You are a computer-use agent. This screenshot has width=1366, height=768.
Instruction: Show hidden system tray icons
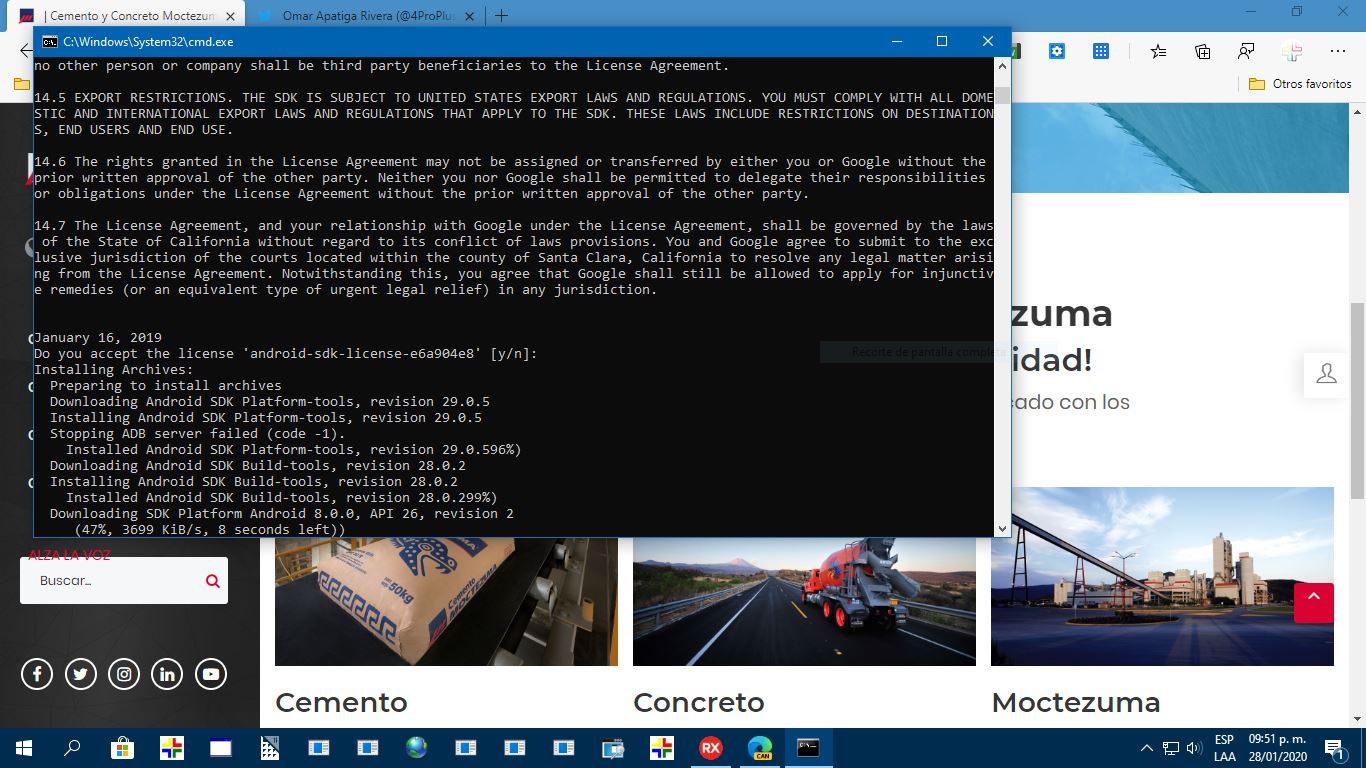click(1147, 748)
